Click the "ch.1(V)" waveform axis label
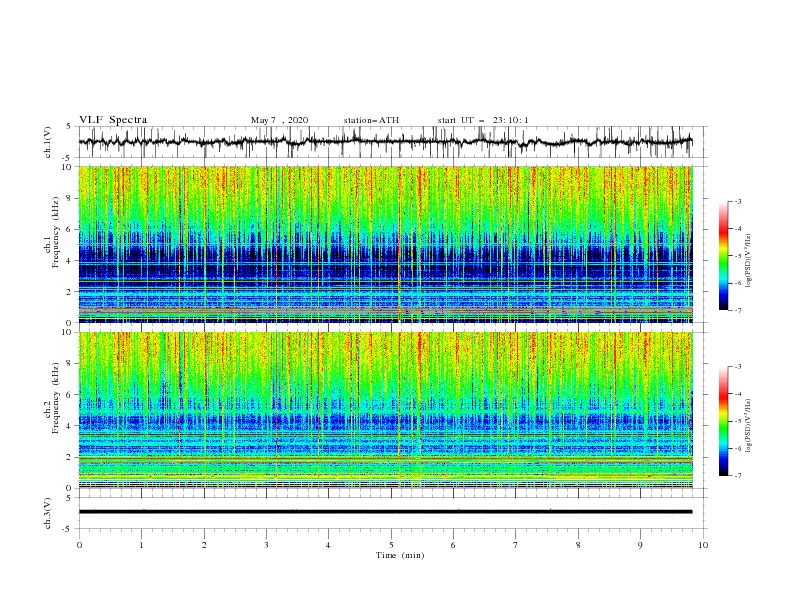792x612 pixels. [x=48, y=142]
